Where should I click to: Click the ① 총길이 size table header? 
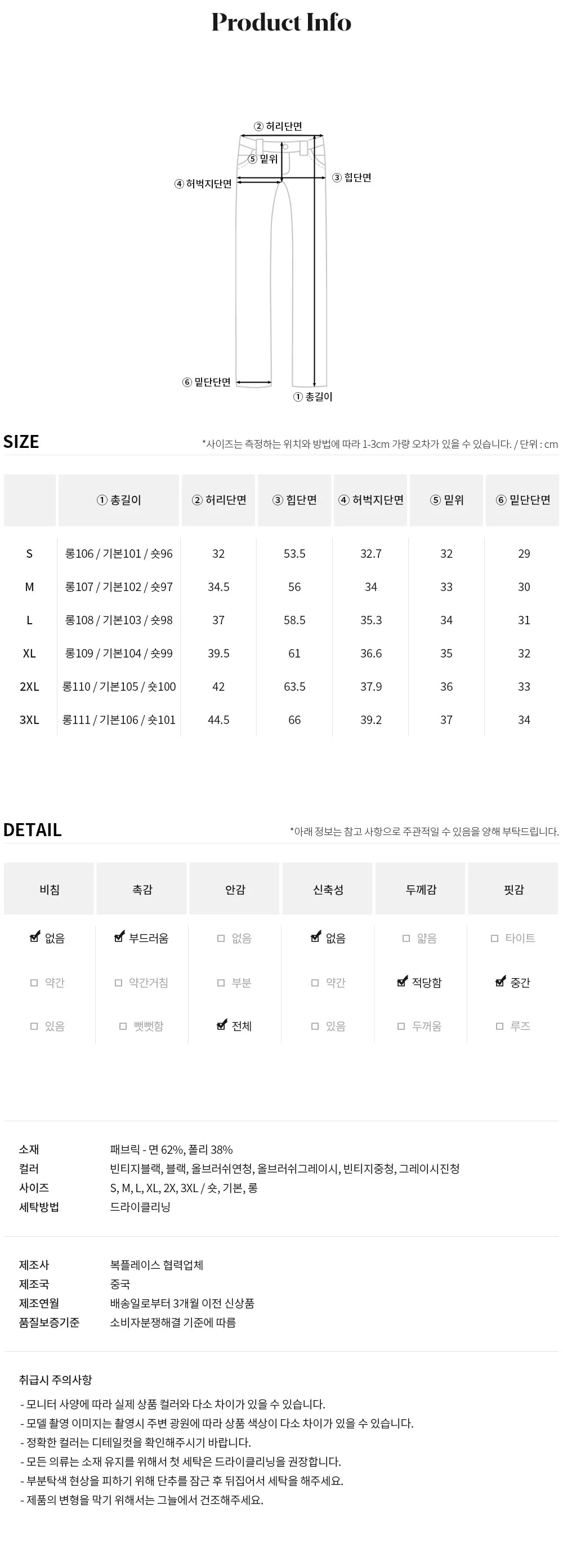[119, 500]
